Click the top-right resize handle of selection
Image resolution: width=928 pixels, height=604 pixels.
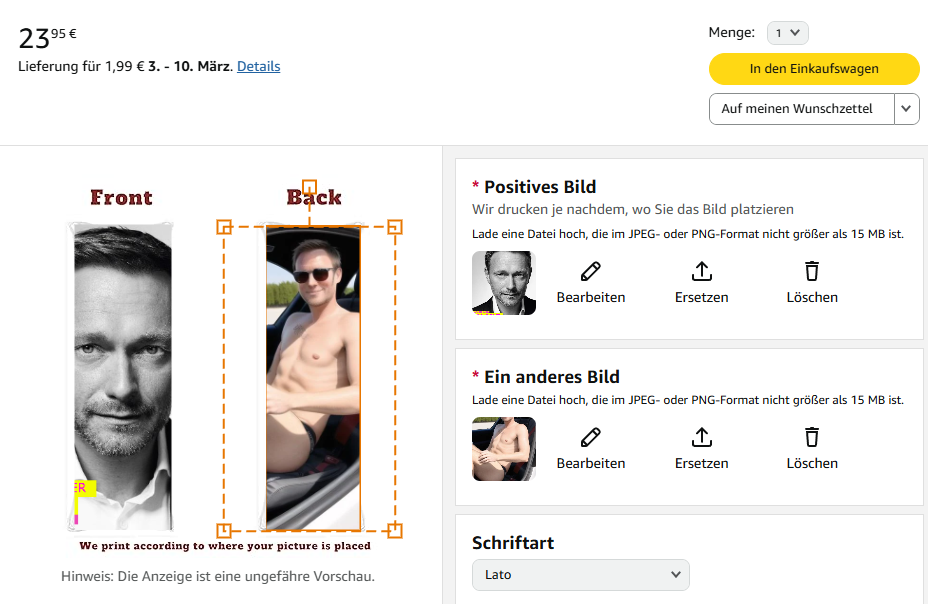coord(395,227)
